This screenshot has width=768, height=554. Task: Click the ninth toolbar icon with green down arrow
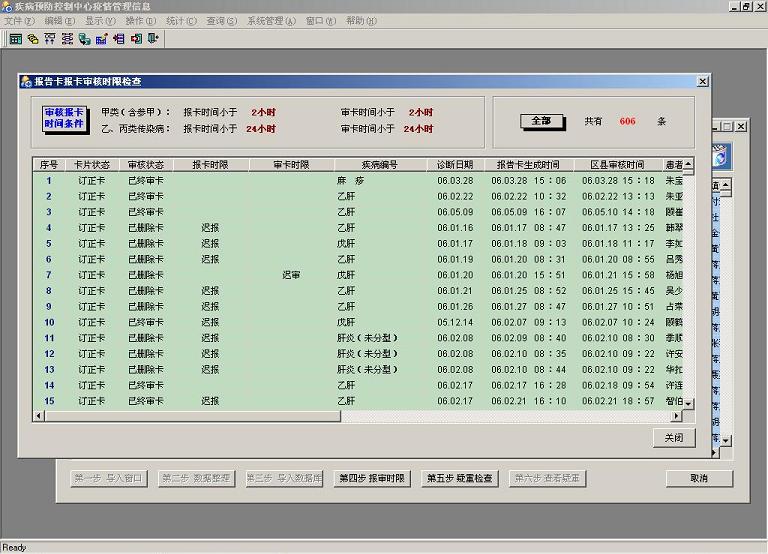[x=153, y=39]
